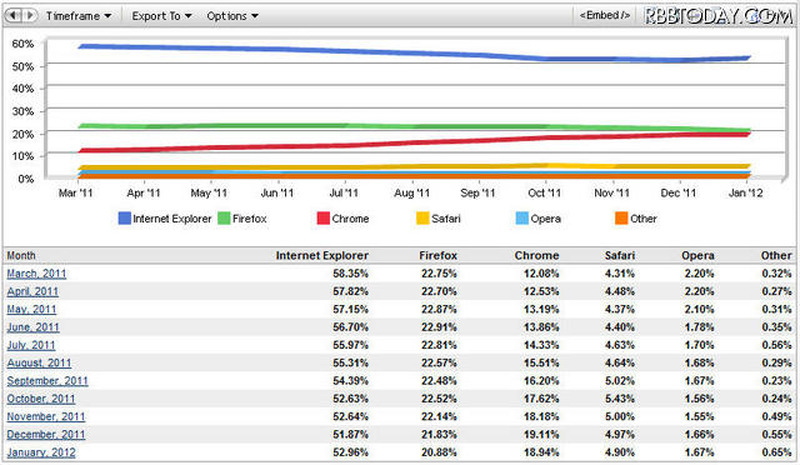The height and width of the screenshot is (465, 800).
Task: Expand the Export To menu
Action: point(160,16)
